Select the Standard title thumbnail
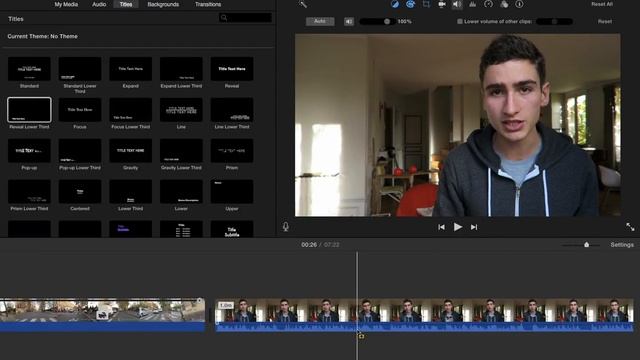 (29, 69)
